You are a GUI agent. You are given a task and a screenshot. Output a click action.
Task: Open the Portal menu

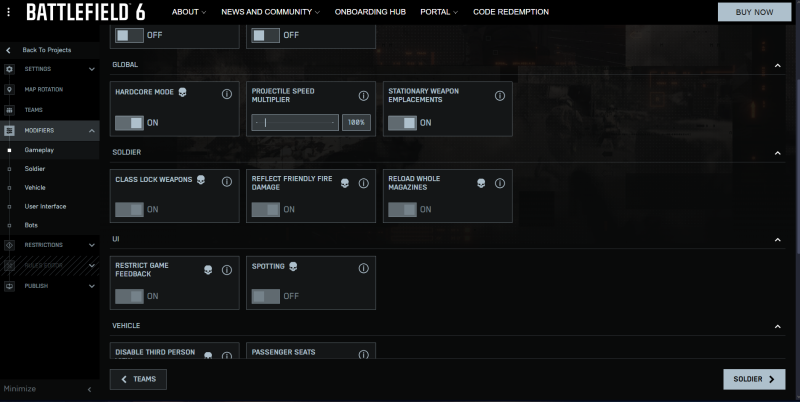(x=439, y=12)
